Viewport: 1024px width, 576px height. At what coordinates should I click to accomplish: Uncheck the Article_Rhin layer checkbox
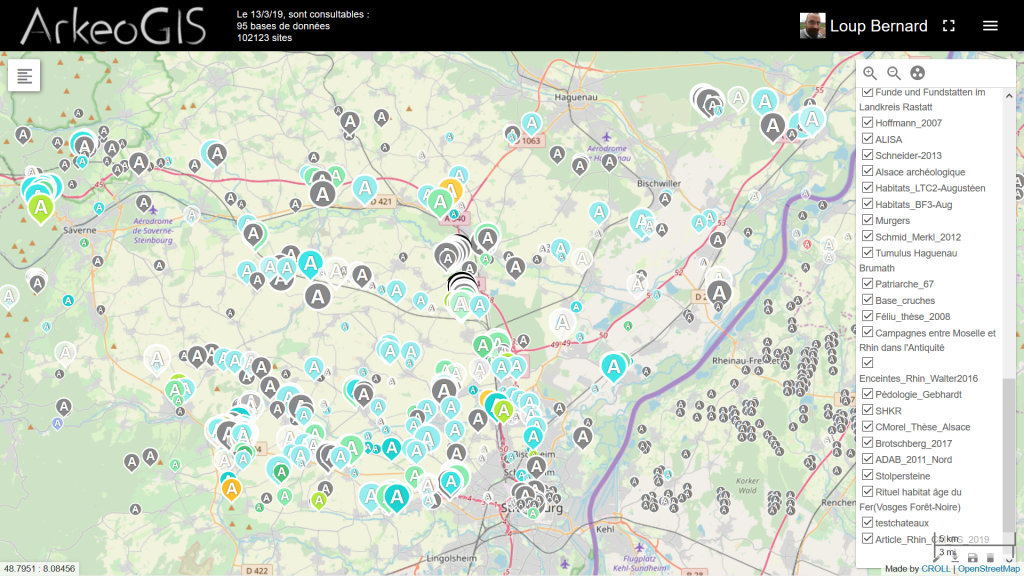coord(867,539)
